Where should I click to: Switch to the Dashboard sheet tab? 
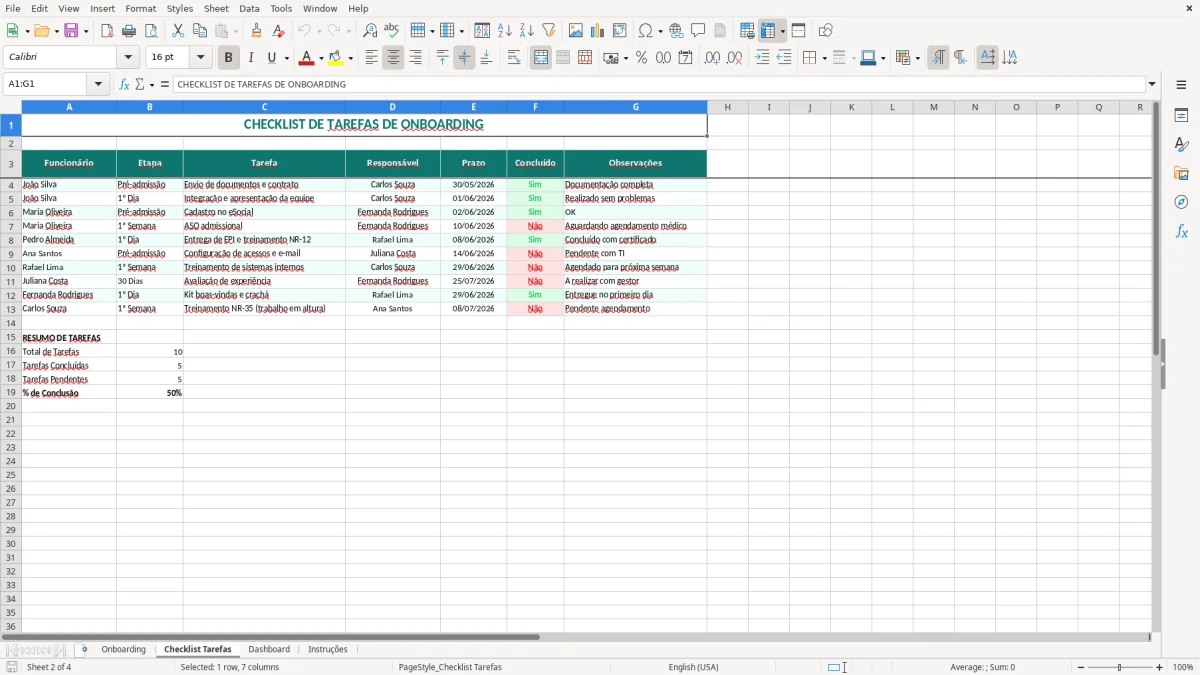[x=269, y=650]
